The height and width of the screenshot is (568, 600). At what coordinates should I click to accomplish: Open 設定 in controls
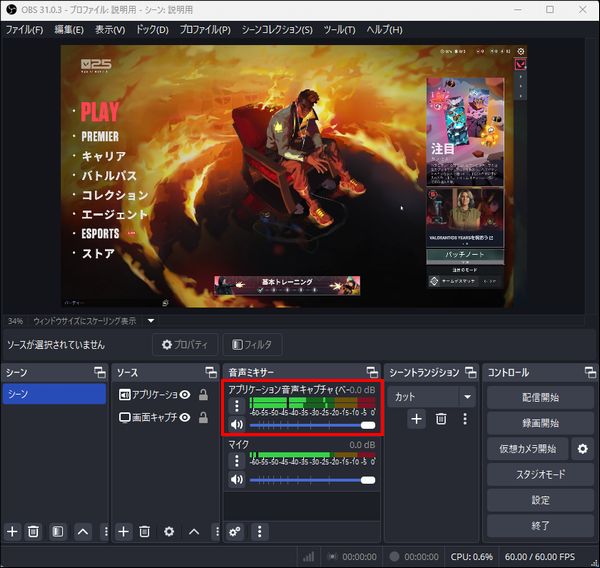pyautogui.click(x=540, y=500)
